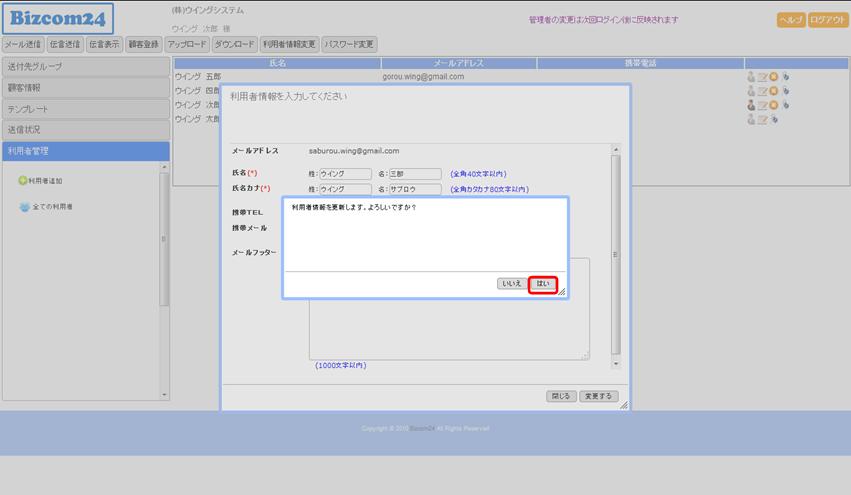Click the orange delete icon in the second user row
This screenshot has height=495, width=851.
[x=774, y=91]
